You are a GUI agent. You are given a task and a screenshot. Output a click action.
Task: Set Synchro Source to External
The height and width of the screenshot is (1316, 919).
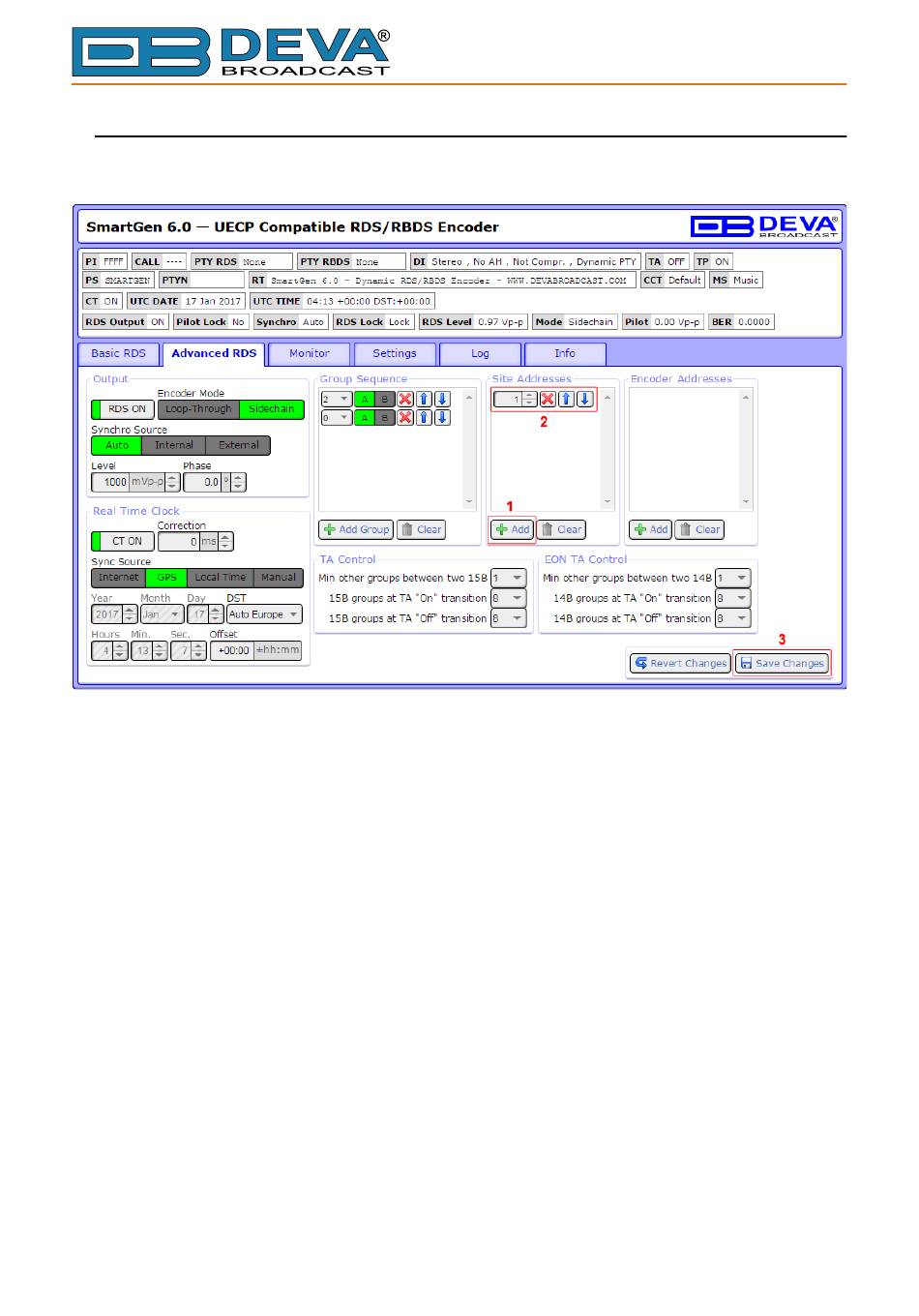pyautogui.click(x=238, y=445)
